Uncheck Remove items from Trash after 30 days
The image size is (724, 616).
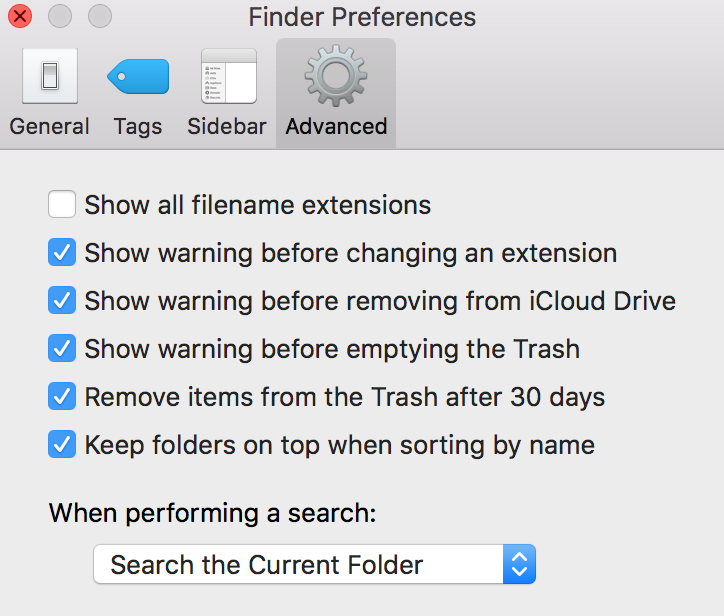(62, 396)
